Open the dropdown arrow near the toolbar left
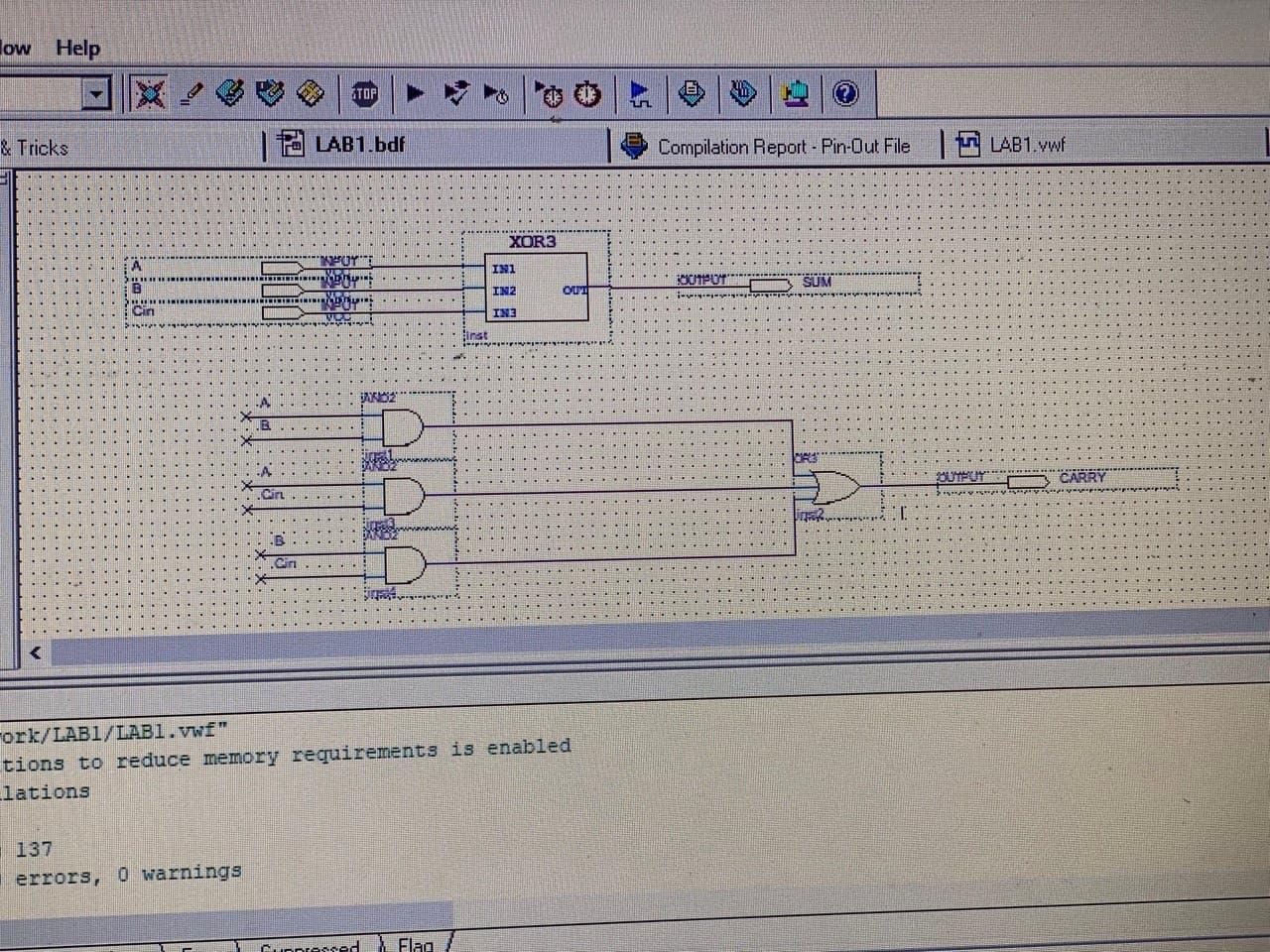The image size is (1270, 952). click(x=95, y=93)
